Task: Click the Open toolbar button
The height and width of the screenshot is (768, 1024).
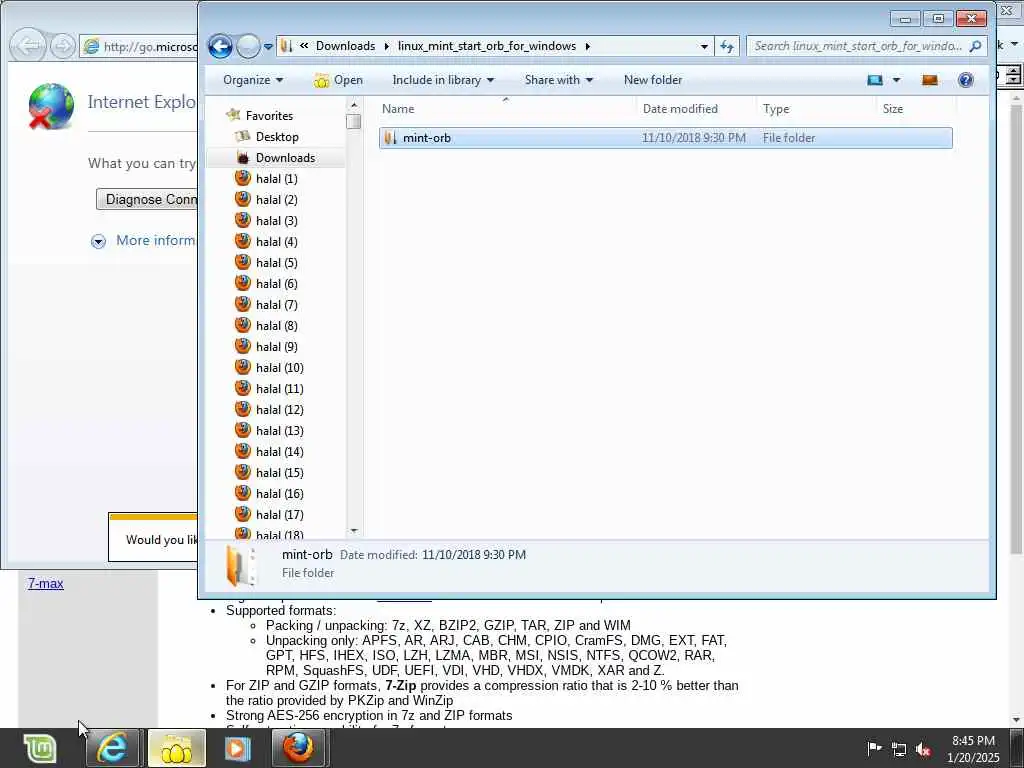Action: click(338, 80)
